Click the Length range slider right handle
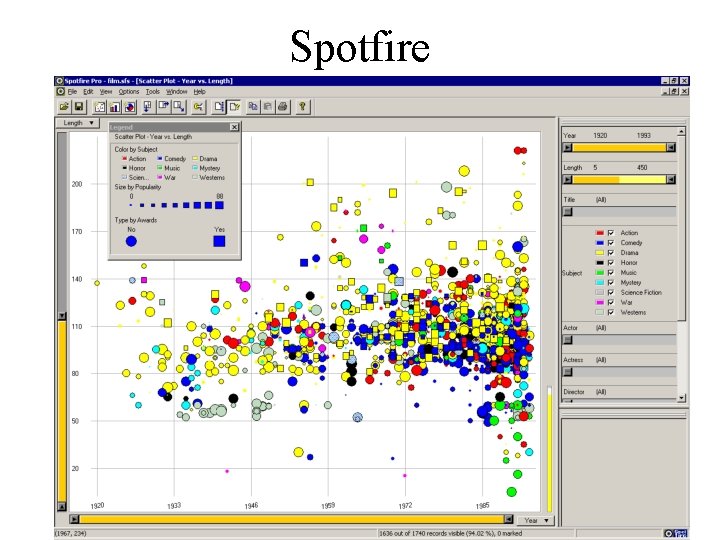This screenshot has height=540, width=720. [671, 179]
